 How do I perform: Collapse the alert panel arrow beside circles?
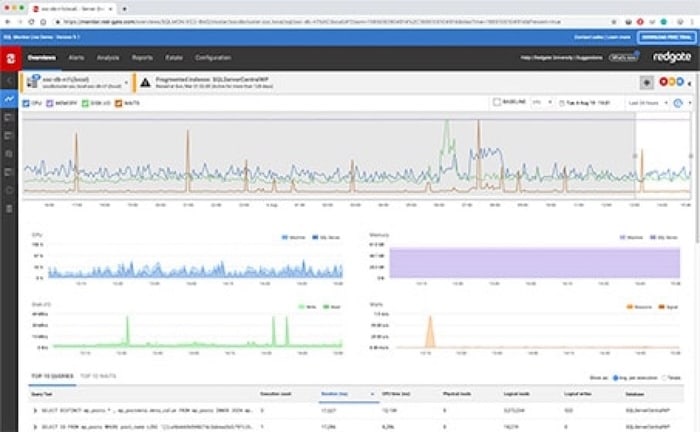689,83
